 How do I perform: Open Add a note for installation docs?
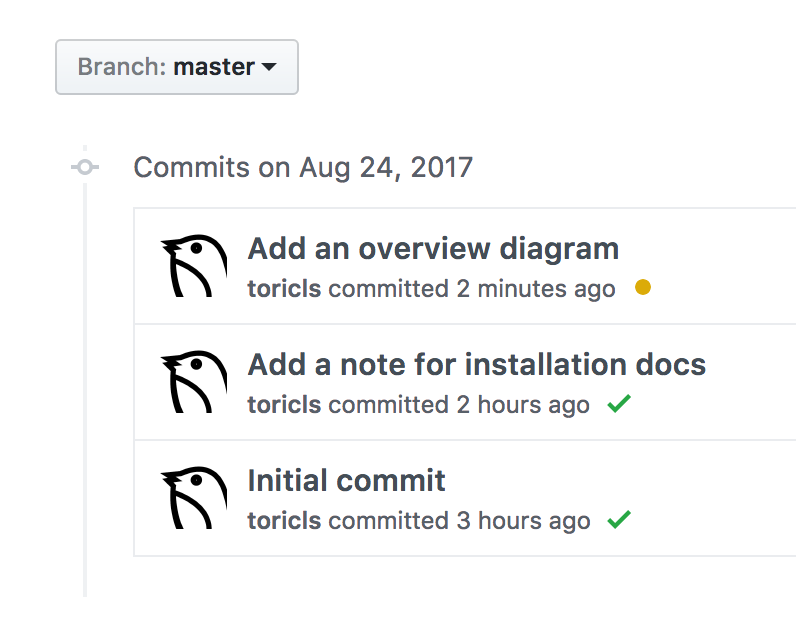click(476, 365)
